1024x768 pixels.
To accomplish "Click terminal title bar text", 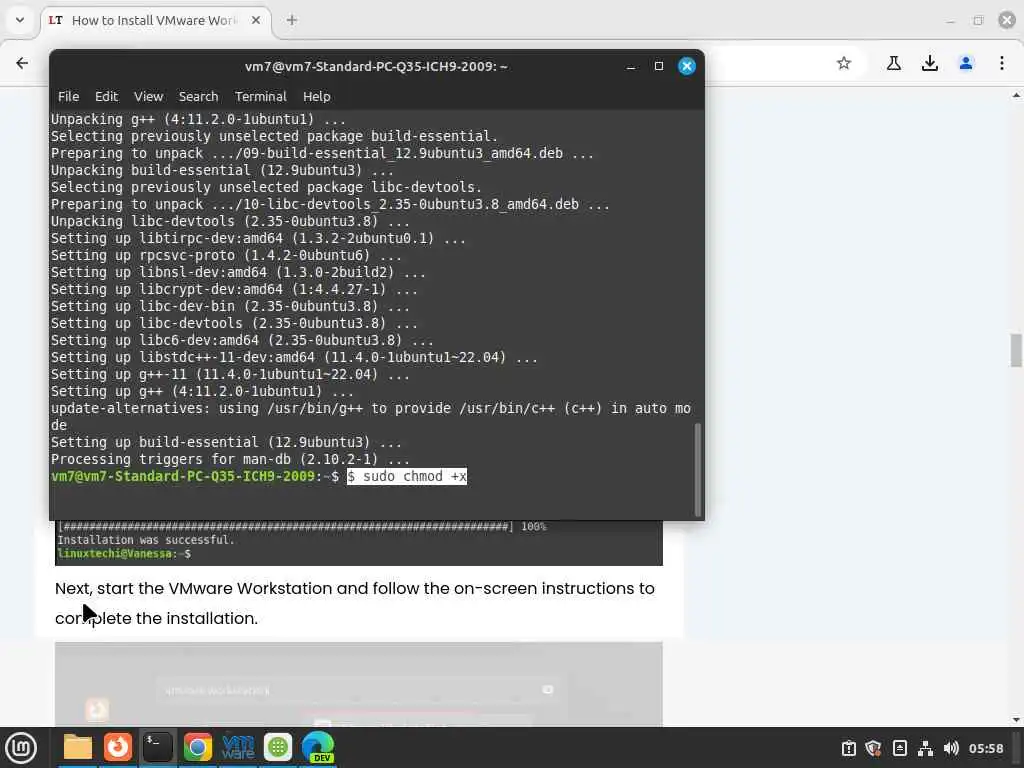I will coord(376,67).
